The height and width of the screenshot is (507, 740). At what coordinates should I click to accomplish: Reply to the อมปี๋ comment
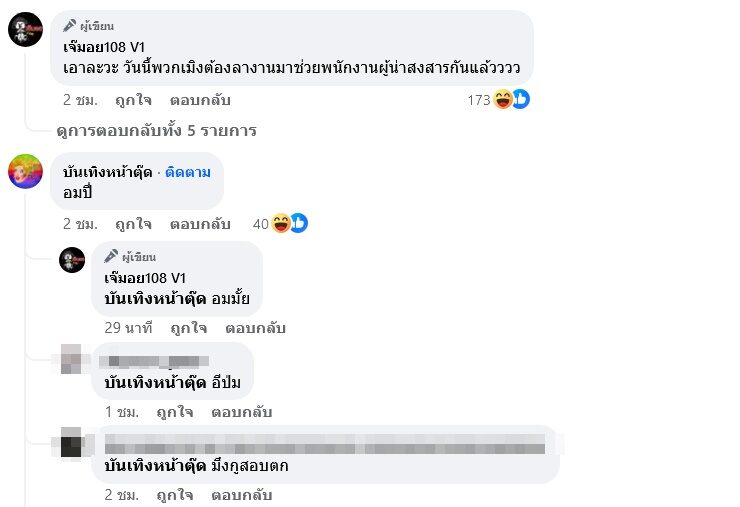click(x=200, y=224)
